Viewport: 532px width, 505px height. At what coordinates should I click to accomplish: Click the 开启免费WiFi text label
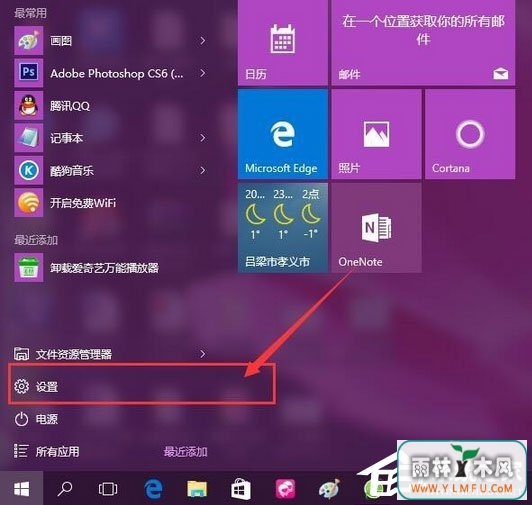[83, 203]
